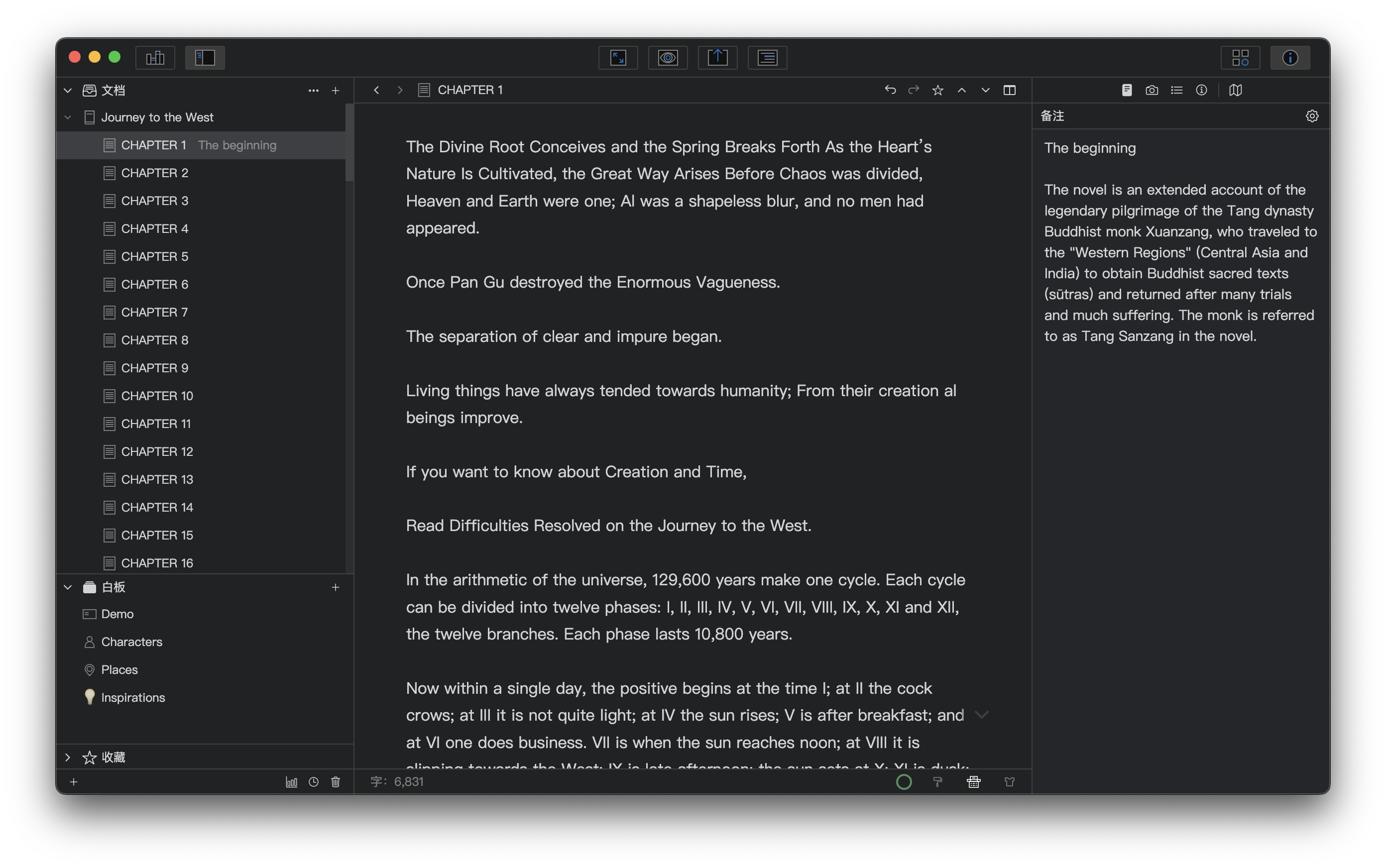1386x868 pixels.
Task: Open the Characters board
Action: tap(205, 642)
